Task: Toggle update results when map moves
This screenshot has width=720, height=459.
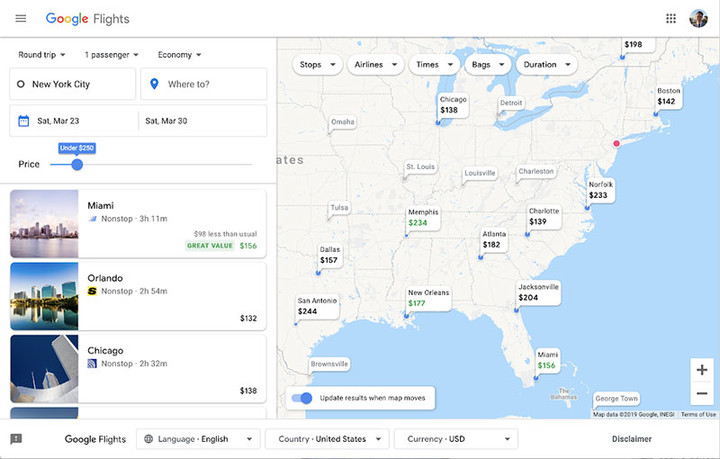Action: pyautogui.click(x=302, y=398)
